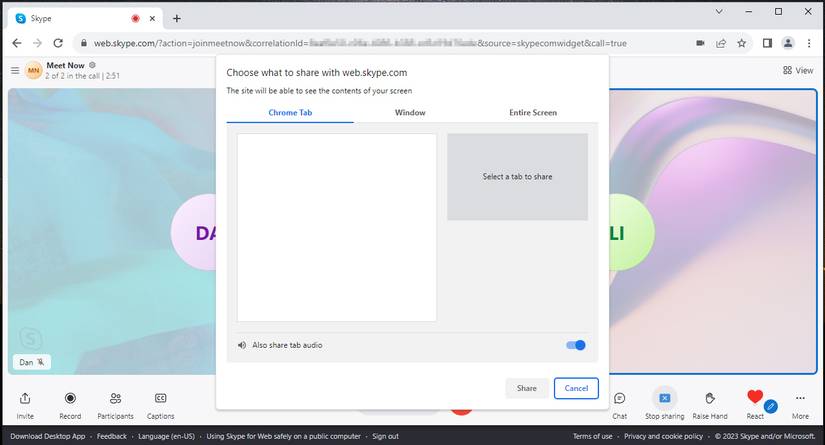Screen dimensions: 825x445
Task: Open the hamburger menu beside Meet Now
Action: coord(14,70)
